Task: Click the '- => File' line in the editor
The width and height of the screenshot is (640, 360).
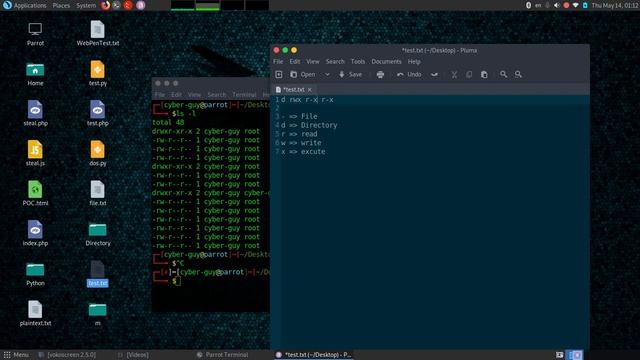Action: click(299, 116)
